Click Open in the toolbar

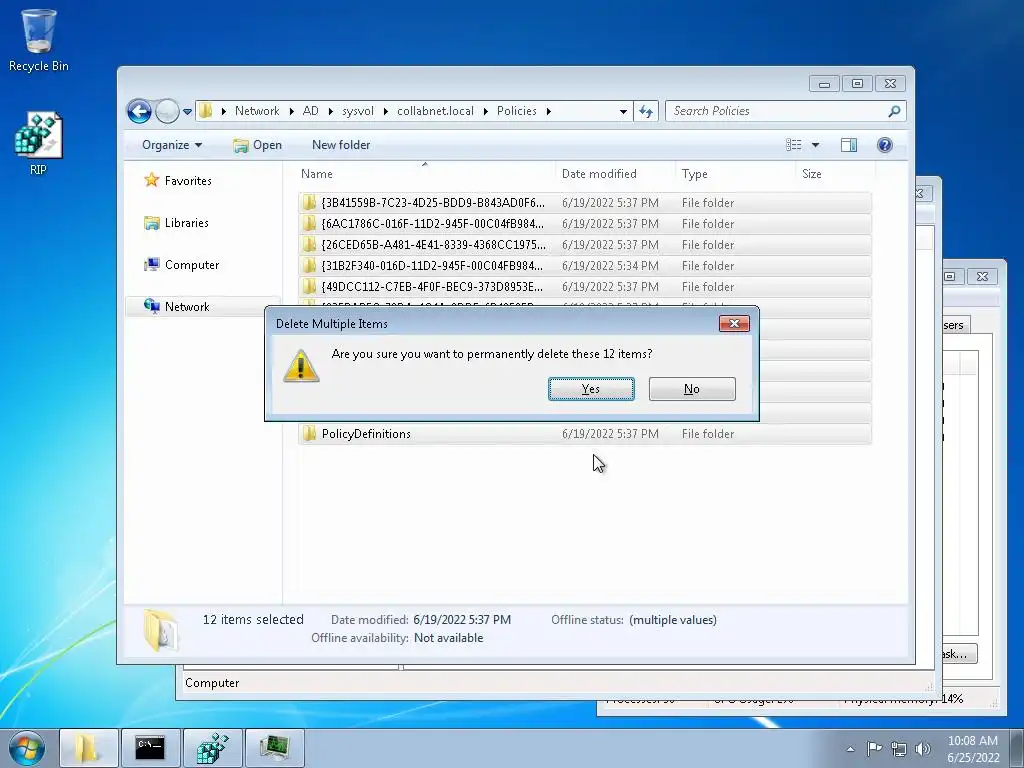coord(257,145)
